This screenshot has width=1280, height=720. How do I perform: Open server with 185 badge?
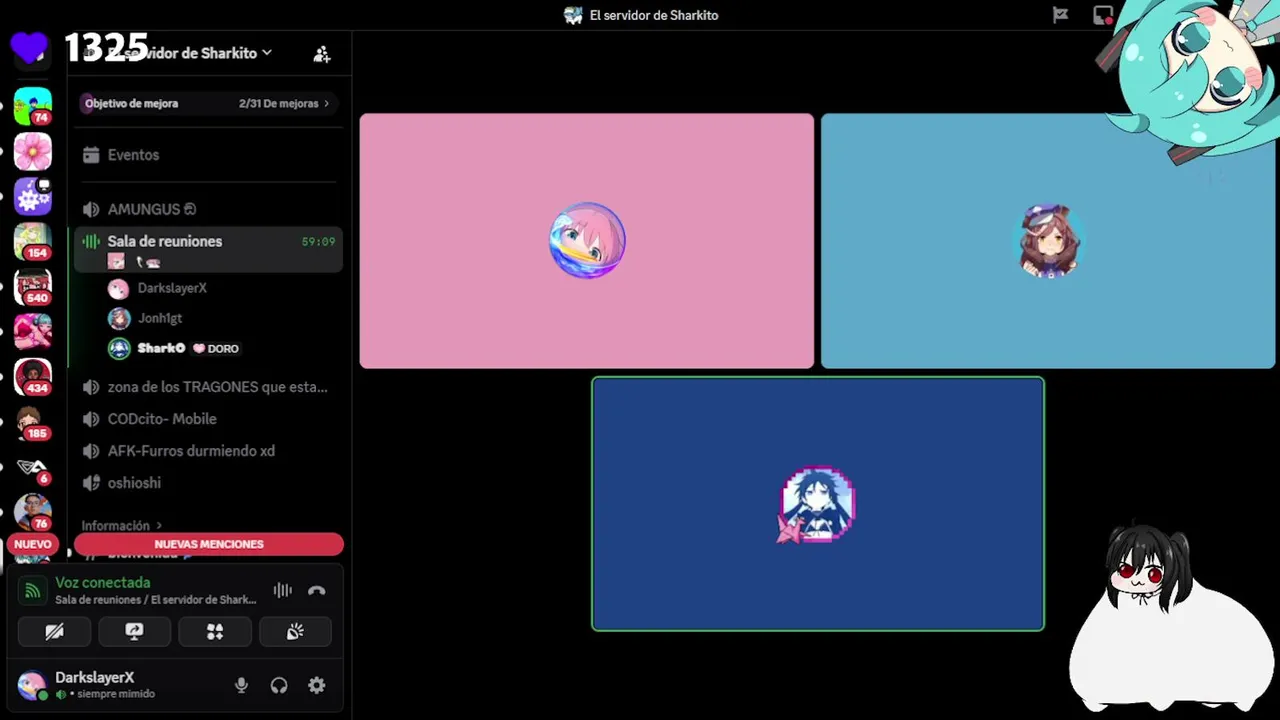point(33,424)
